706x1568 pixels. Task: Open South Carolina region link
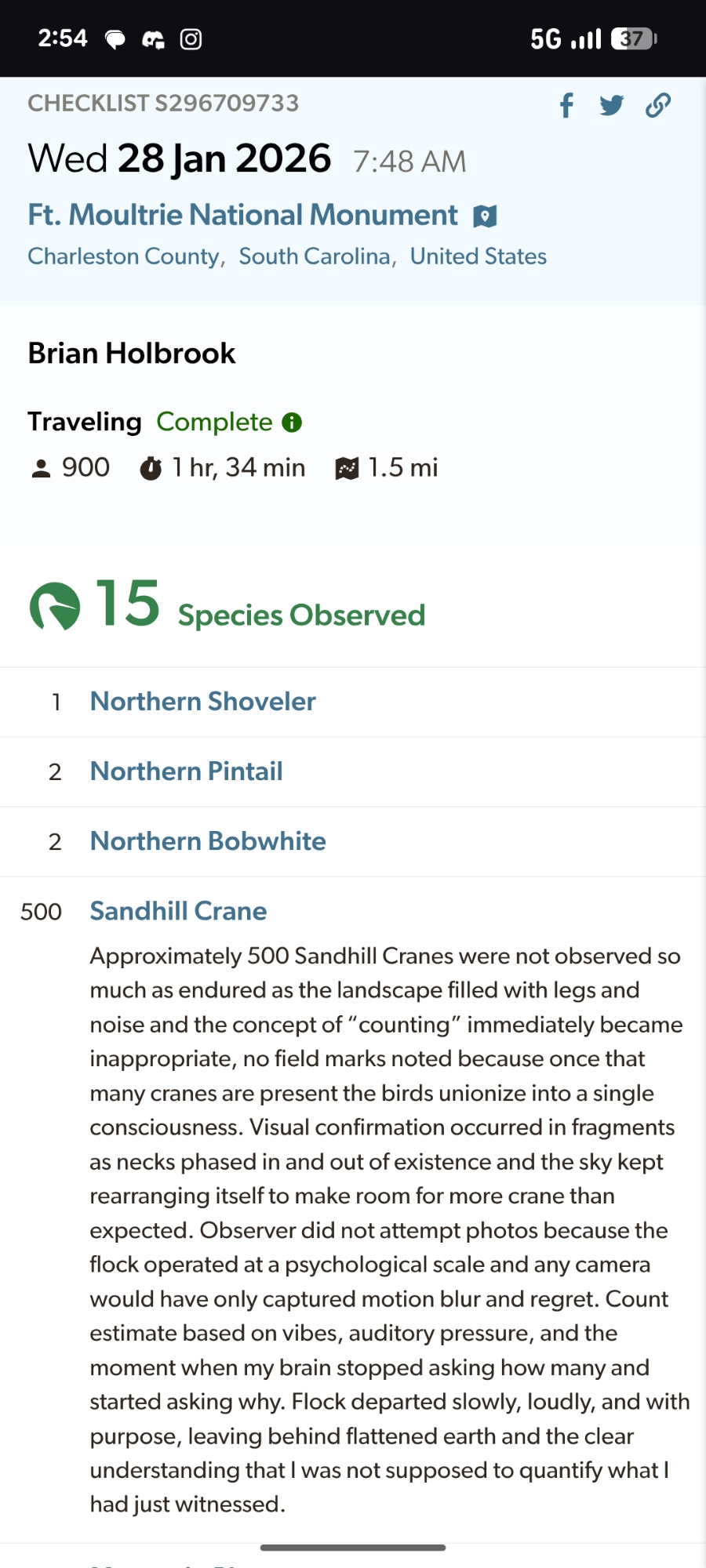315,256
